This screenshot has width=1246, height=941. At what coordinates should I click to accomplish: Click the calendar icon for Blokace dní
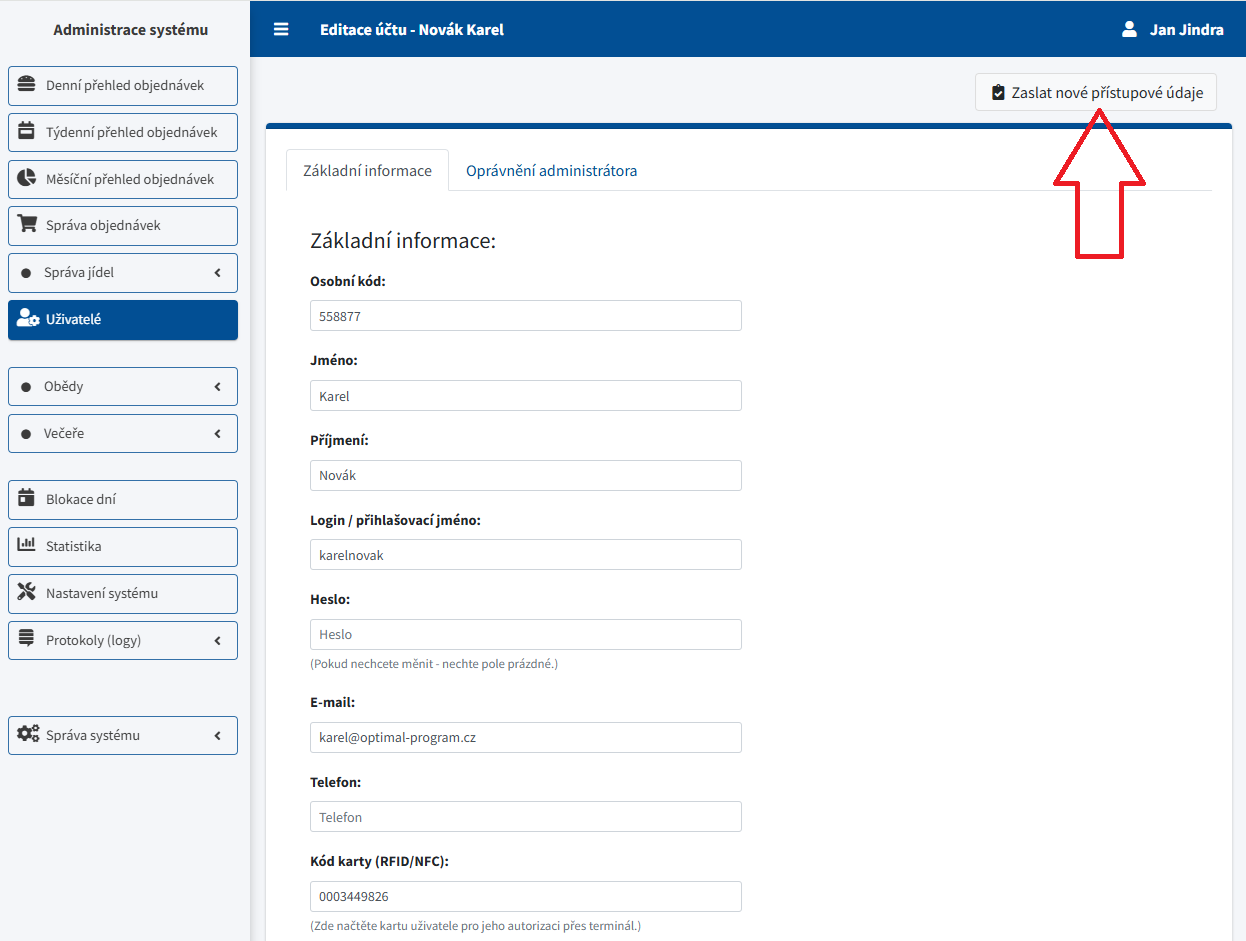(x=27, y=499)
